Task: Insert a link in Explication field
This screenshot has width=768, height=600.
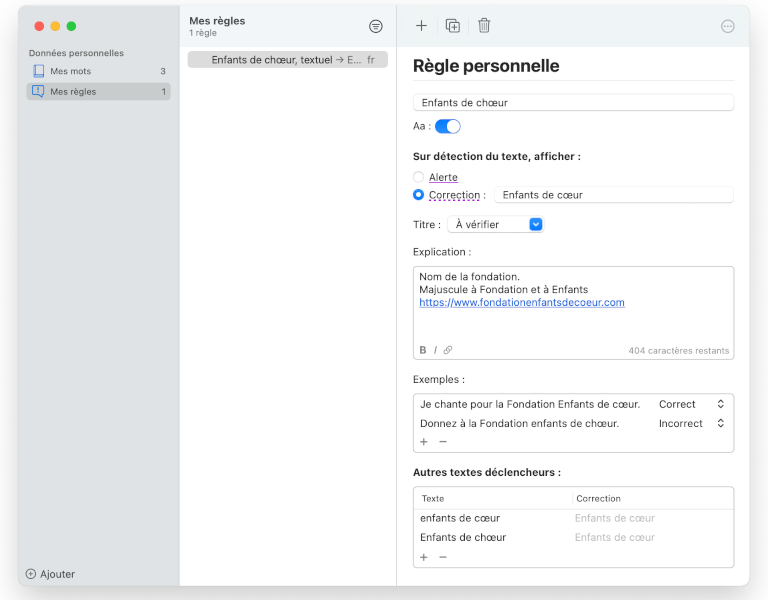Action: 448,350
